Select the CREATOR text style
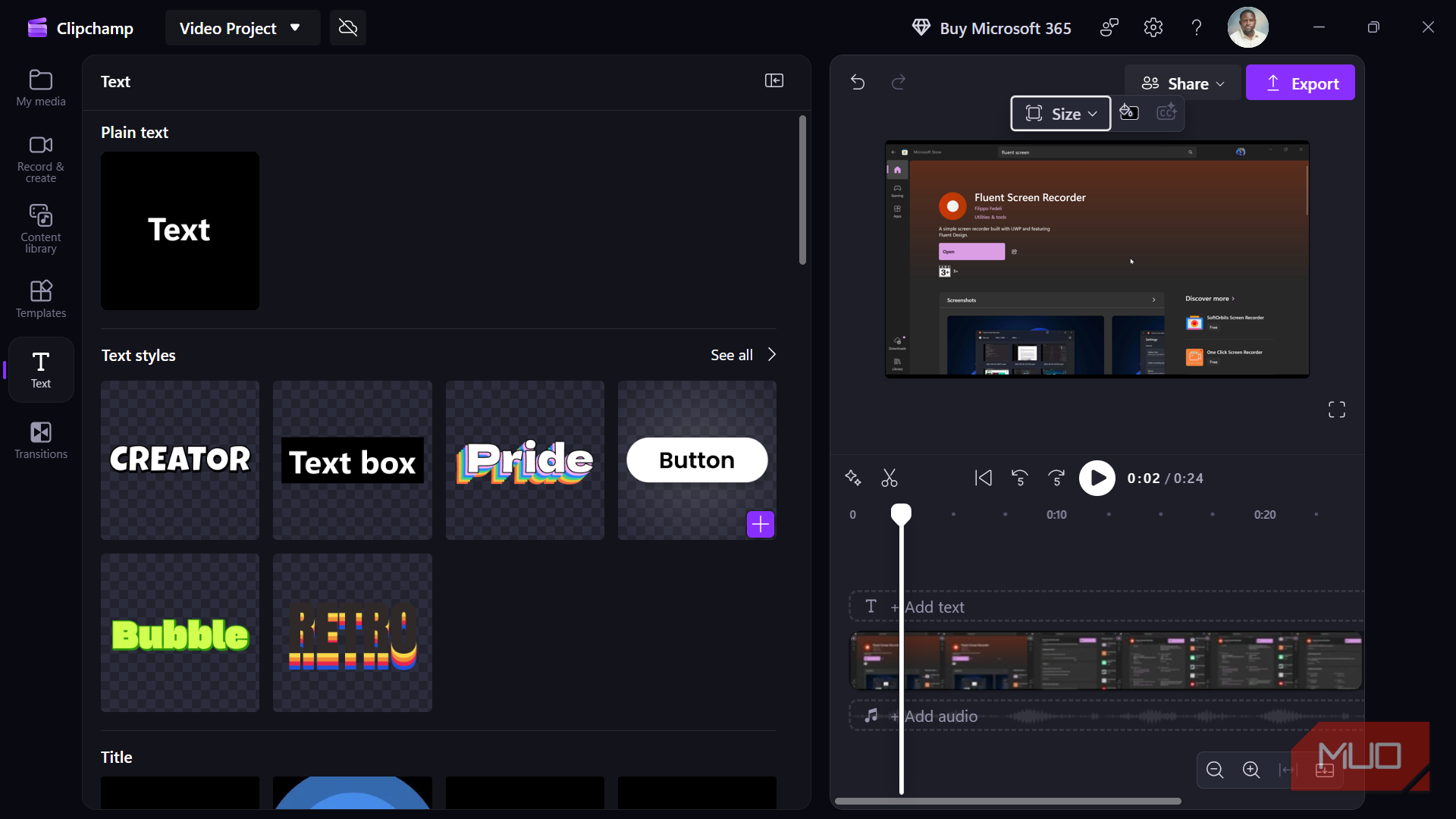 180,460
